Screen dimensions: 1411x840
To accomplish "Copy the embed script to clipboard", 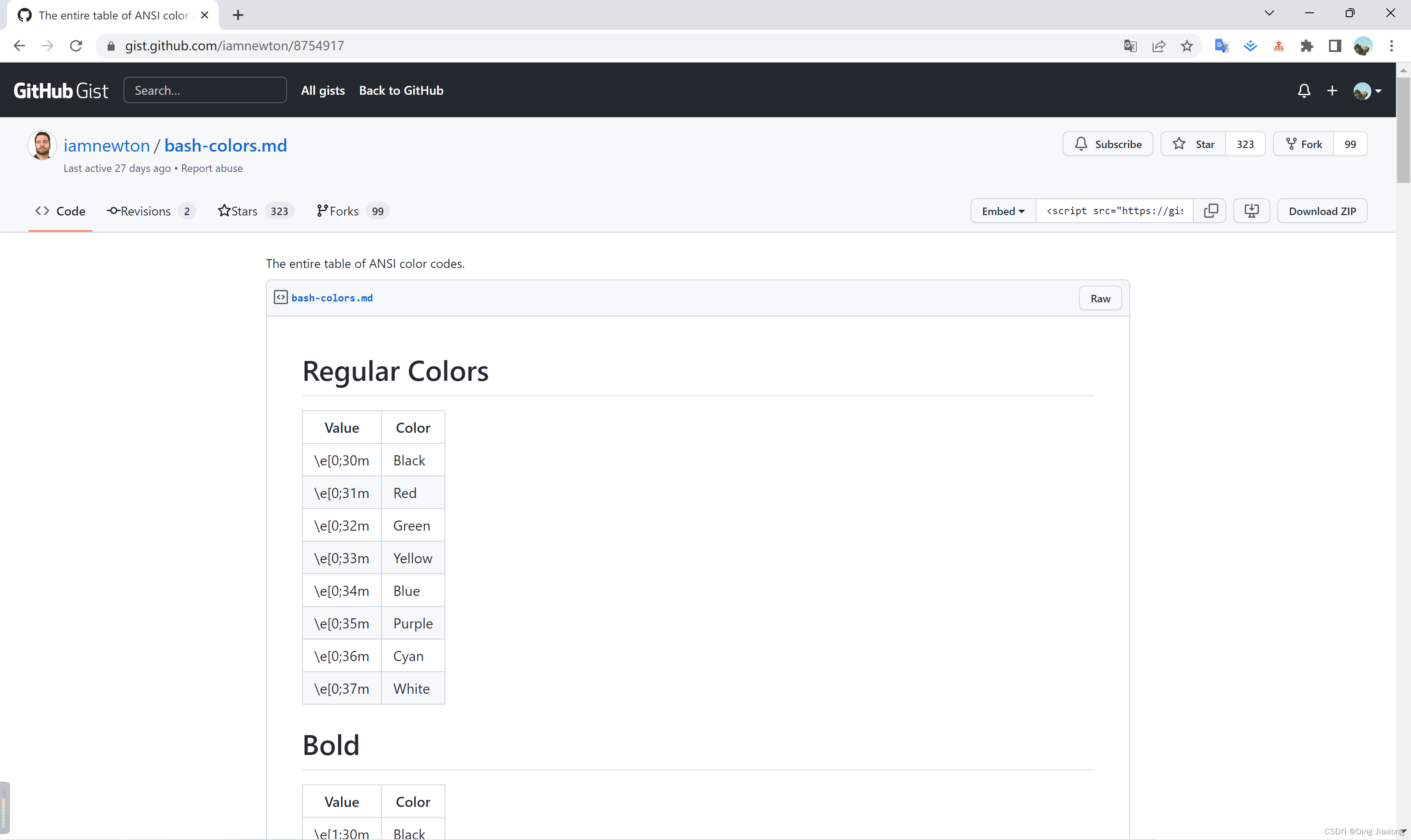I will 1210,211.
